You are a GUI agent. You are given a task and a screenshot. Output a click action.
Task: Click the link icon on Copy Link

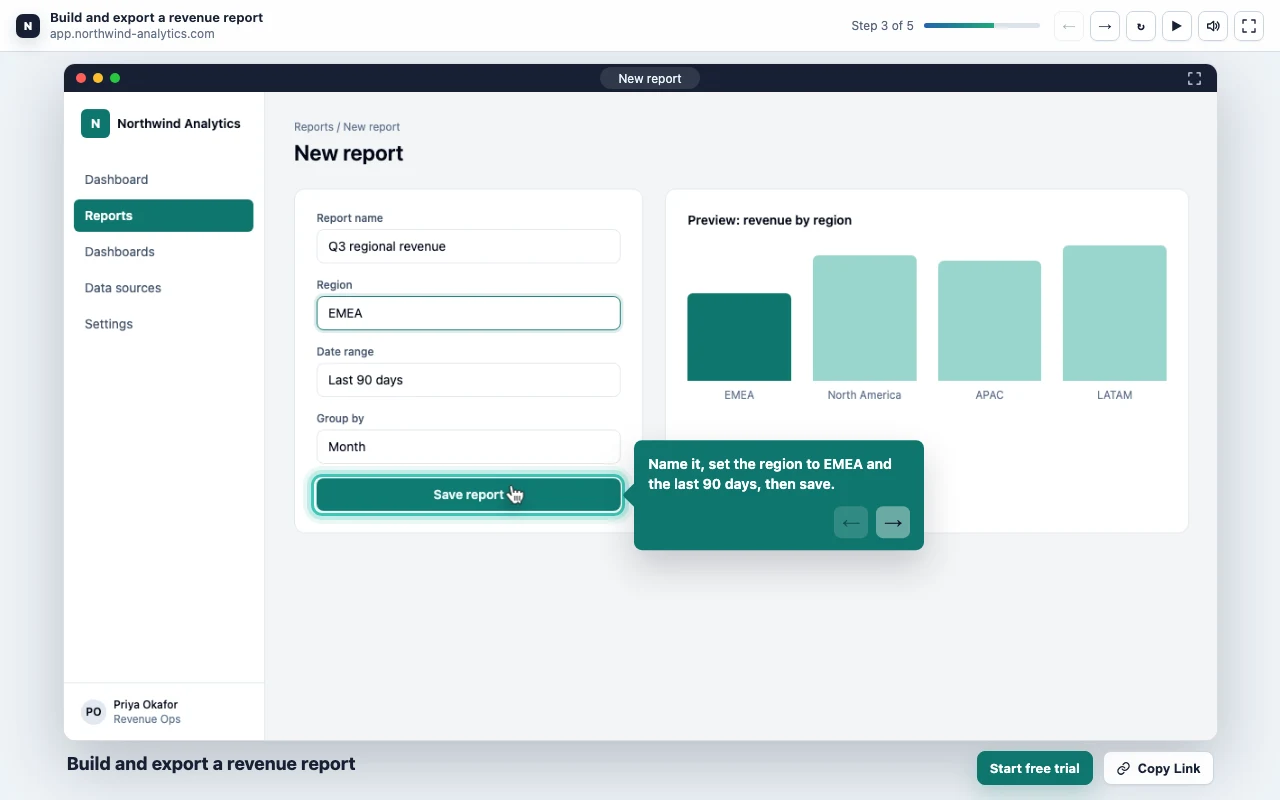pos(1123,768)
